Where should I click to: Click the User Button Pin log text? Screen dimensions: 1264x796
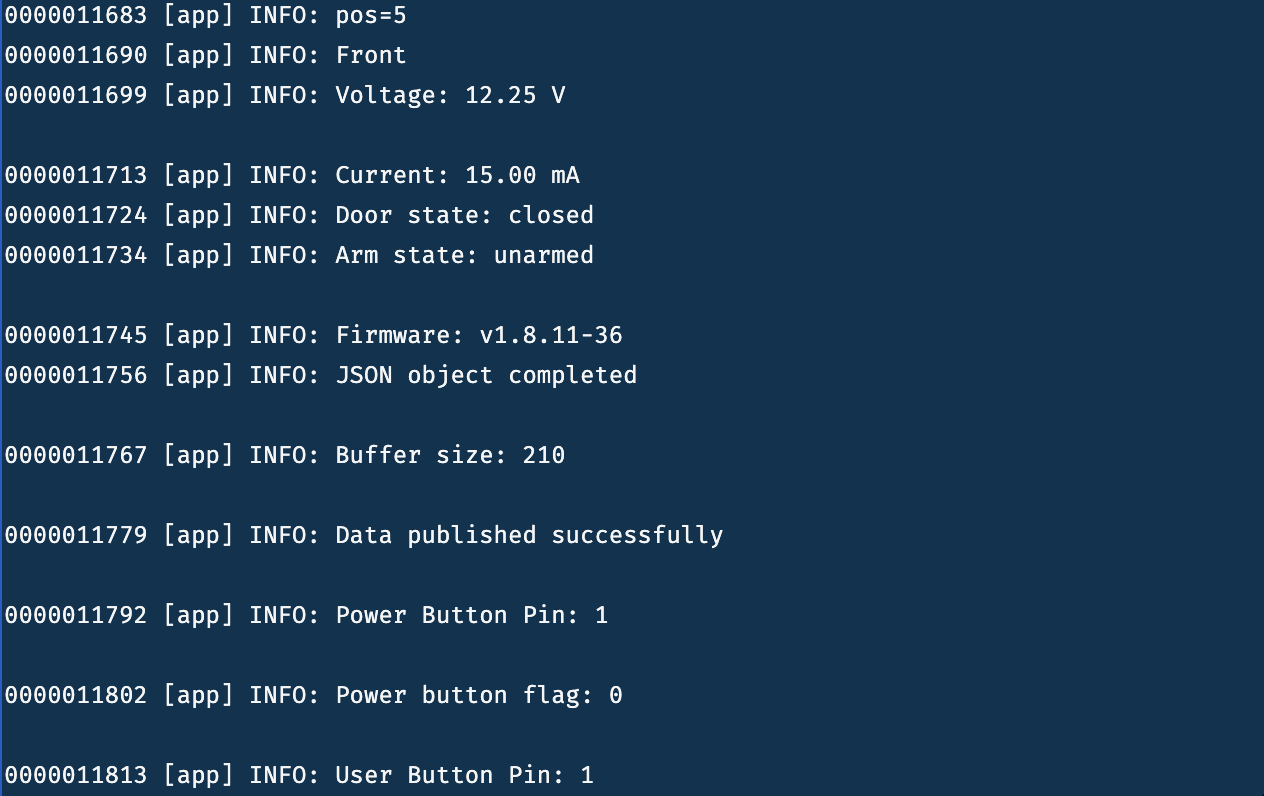464,776
